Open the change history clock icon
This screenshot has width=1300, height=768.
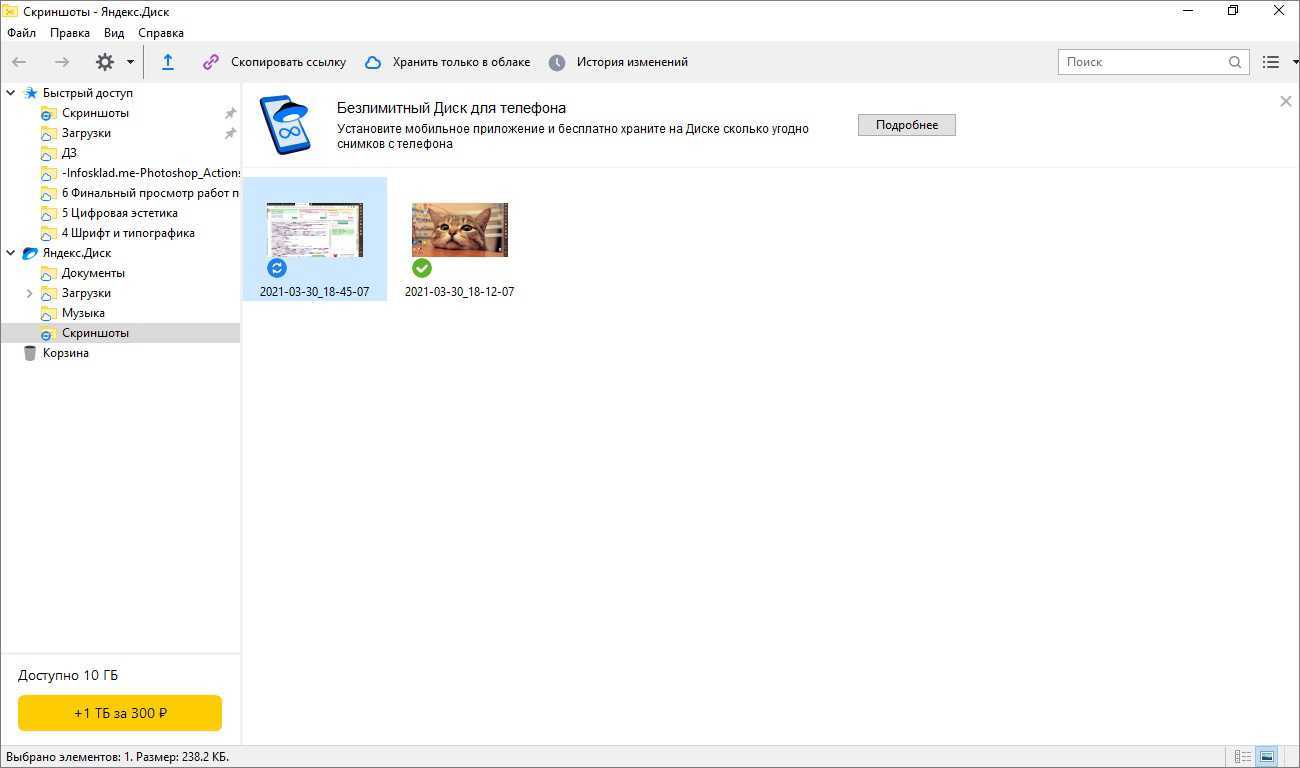557,62
